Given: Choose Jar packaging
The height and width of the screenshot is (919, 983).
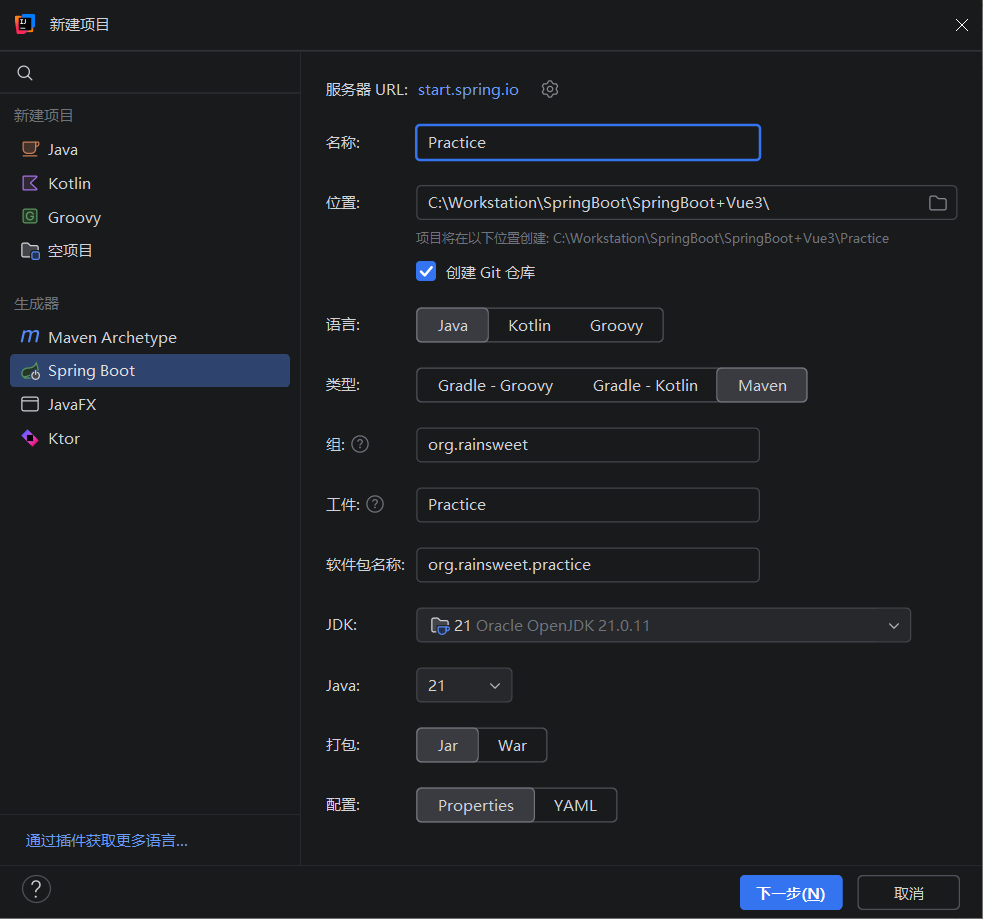Looking at the screenshot, I should point(447,745).
